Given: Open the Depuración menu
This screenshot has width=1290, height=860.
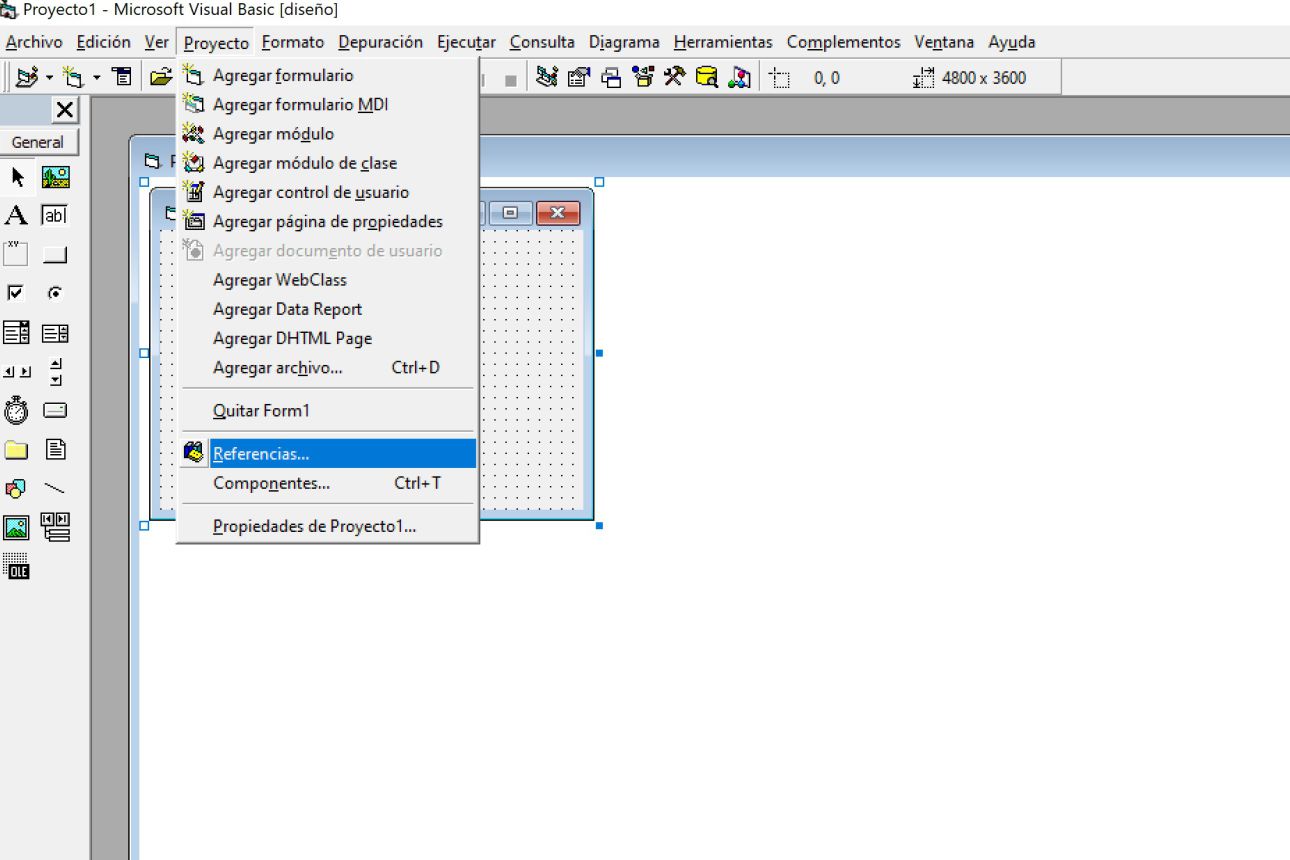Looking at the screenshot, I should click(x=380, y=42).
